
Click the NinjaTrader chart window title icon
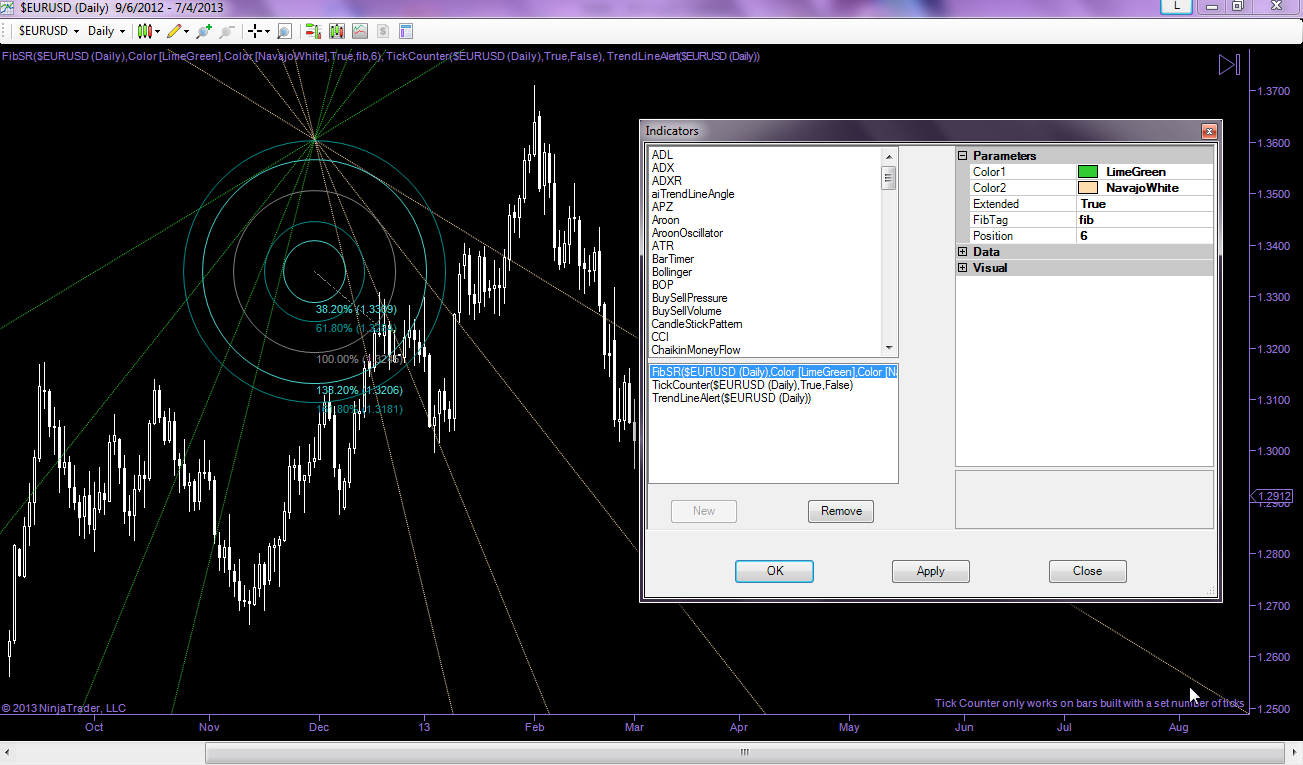click(9, 7)
